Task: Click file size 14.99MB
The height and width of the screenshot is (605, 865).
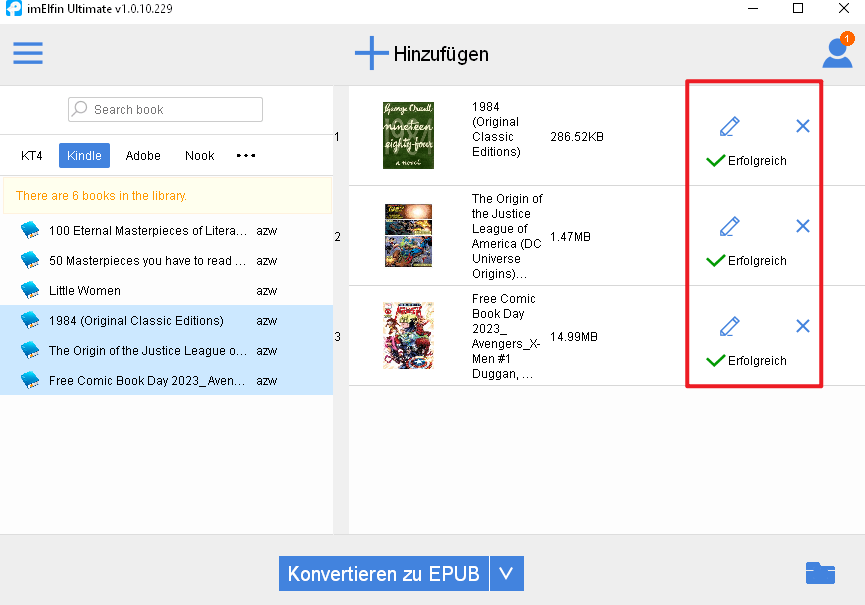Action: pyautogui.click(x=574, y=336)
